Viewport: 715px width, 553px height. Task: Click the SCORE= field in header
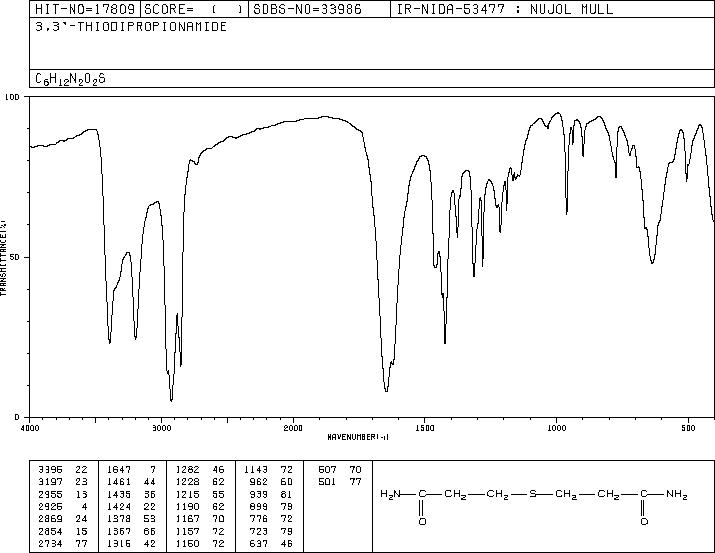pyautogui.click(x=194, y=9)
